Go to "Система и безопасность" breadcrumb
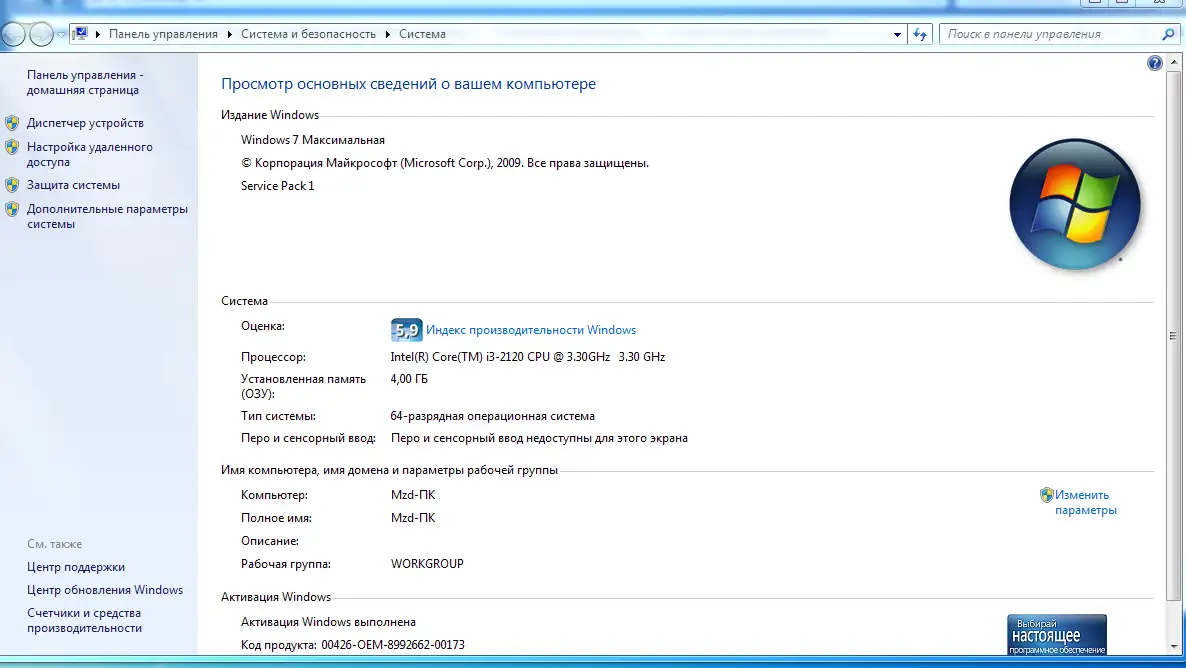Viewport: 1186px width, 668px height. point(308,34)
